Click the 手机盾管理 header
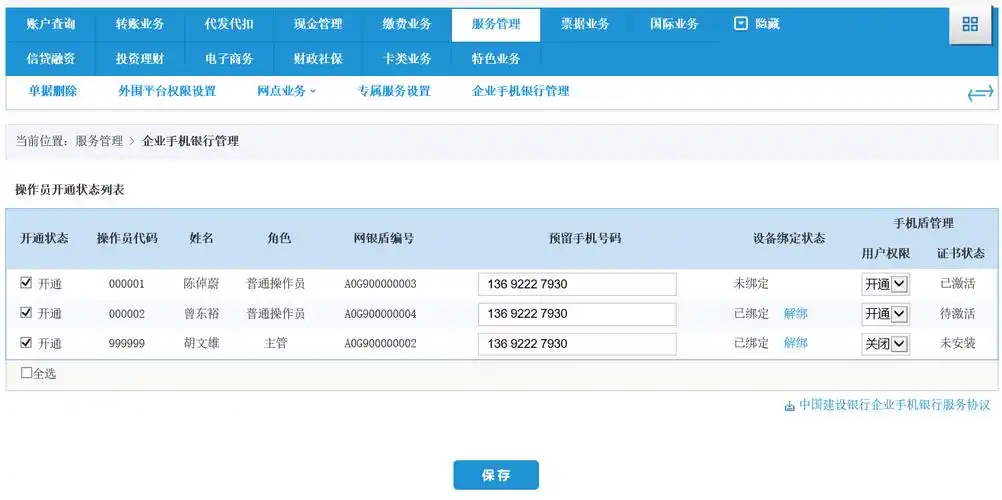 (923, 223)
